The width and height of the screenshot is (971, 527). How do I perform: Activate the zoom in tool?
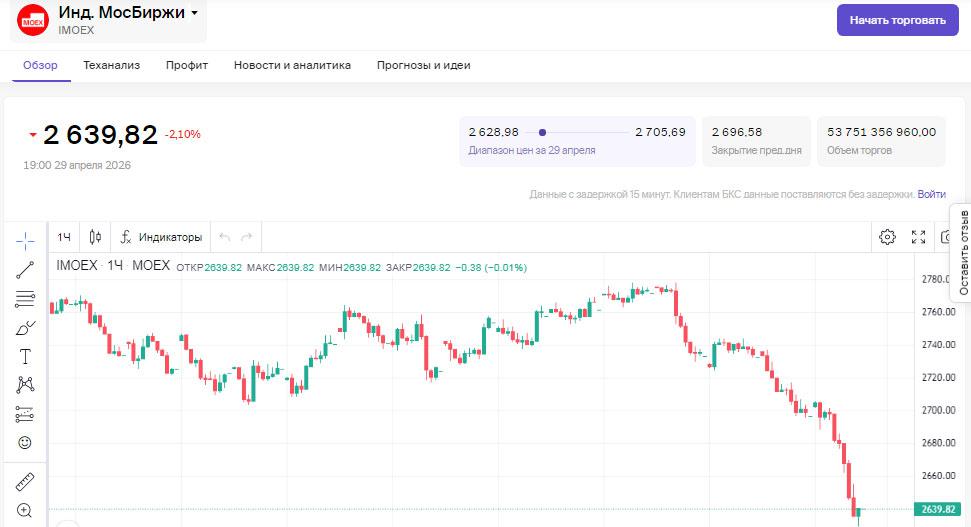coord(25,510)
